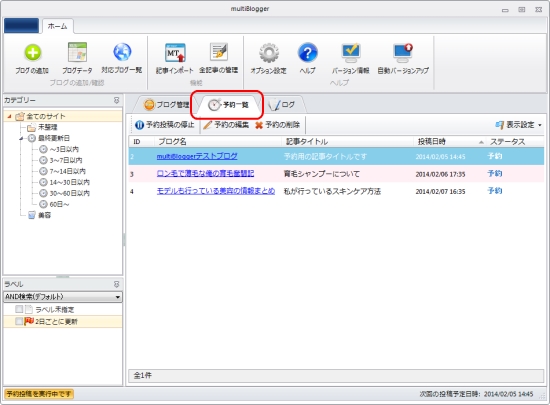
Task: Click the 2014/02/07 16:35 date cell
Action: click(441, 192)
